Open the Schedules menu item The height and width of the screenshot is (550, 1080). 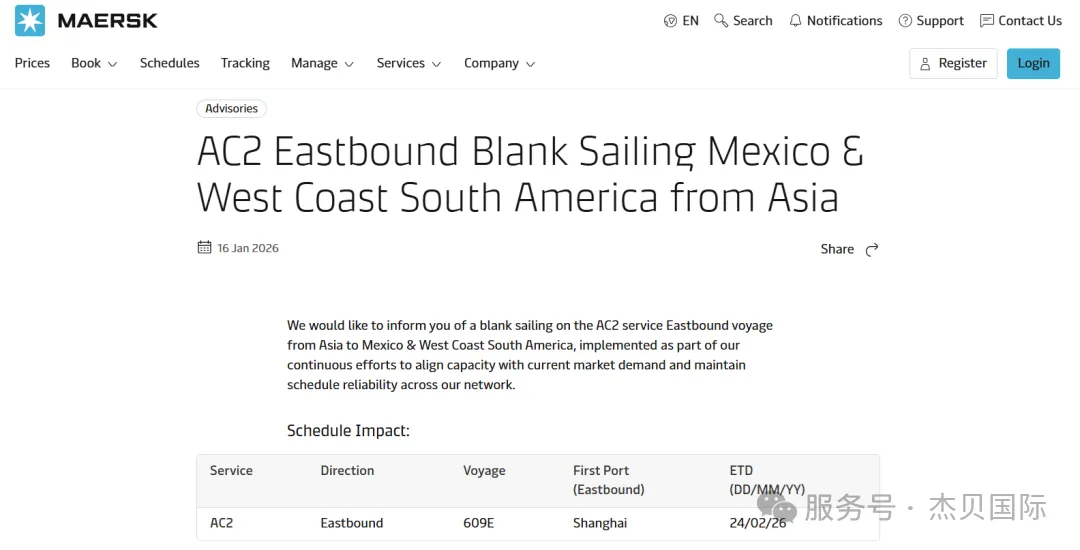pyautogui.click(x=169, y=63)
